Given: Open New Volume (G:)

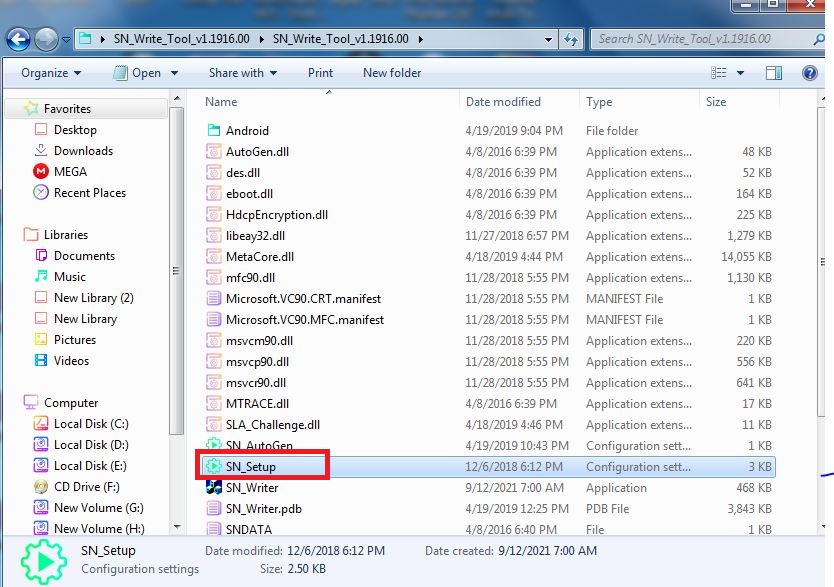Looking at the screenshot, I should pyautogui.click(x=98, y=508).
